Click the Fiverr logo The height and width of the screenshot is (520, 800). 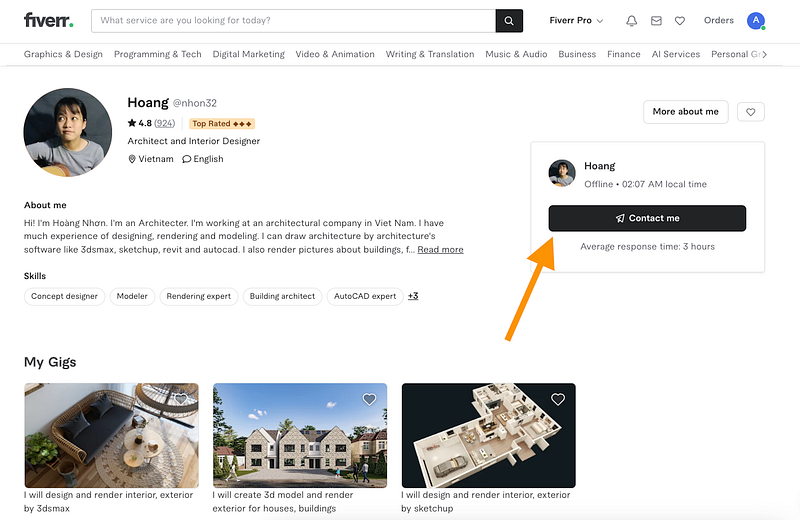(x=48, y=20)
